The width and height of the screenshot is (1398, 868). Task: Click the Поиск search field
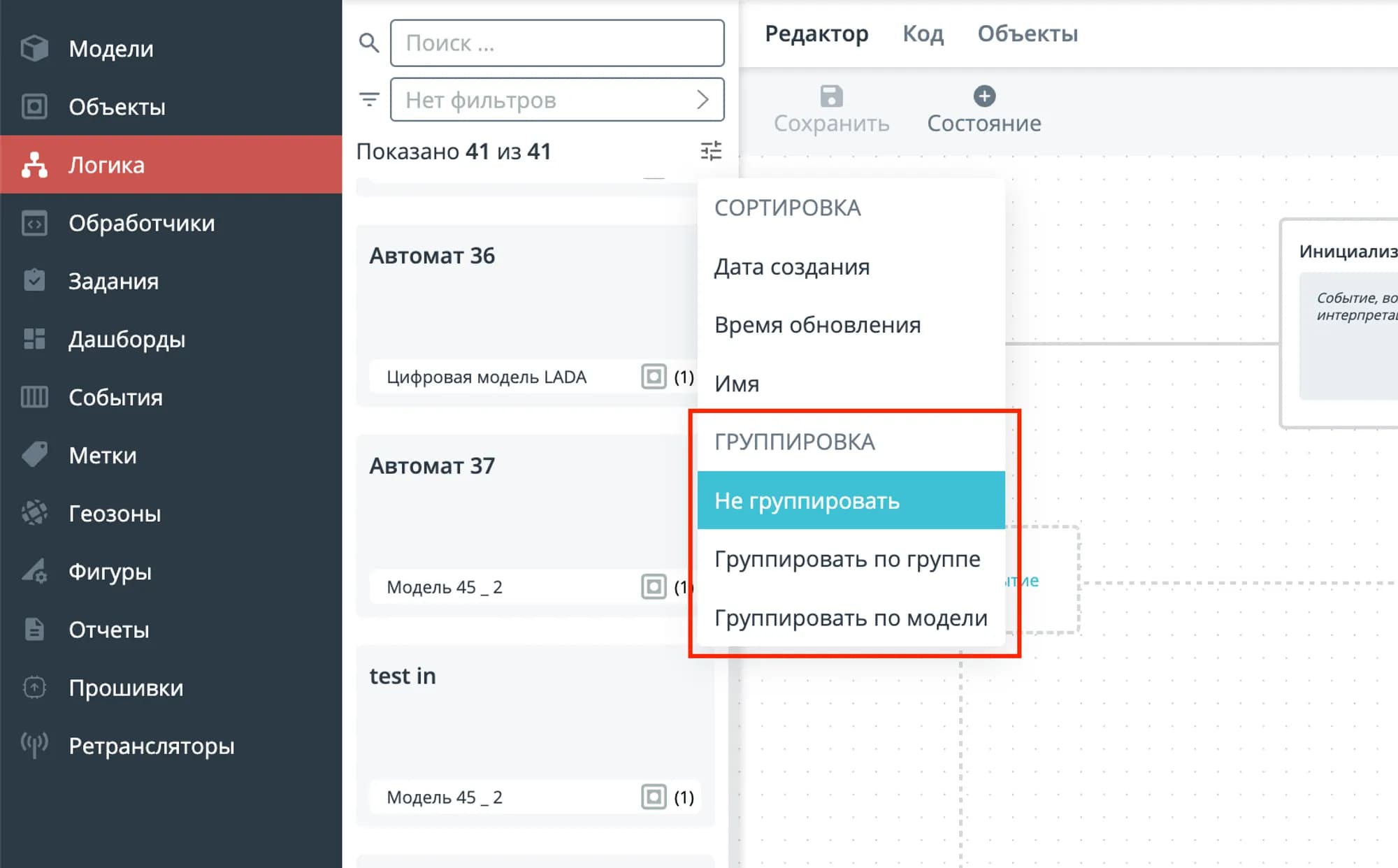pos(557,43)
